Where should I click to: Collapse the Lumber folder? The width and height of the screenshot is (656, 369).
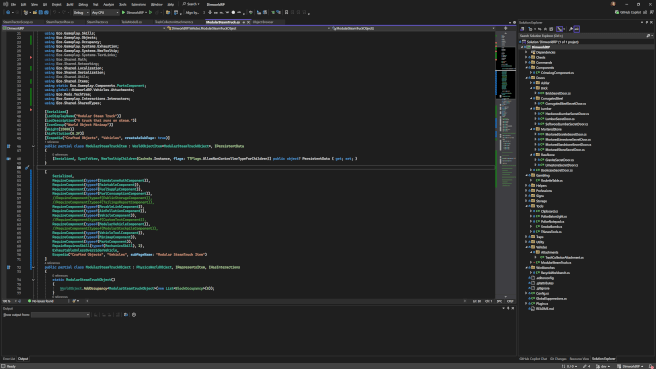[x=531, y=108]
